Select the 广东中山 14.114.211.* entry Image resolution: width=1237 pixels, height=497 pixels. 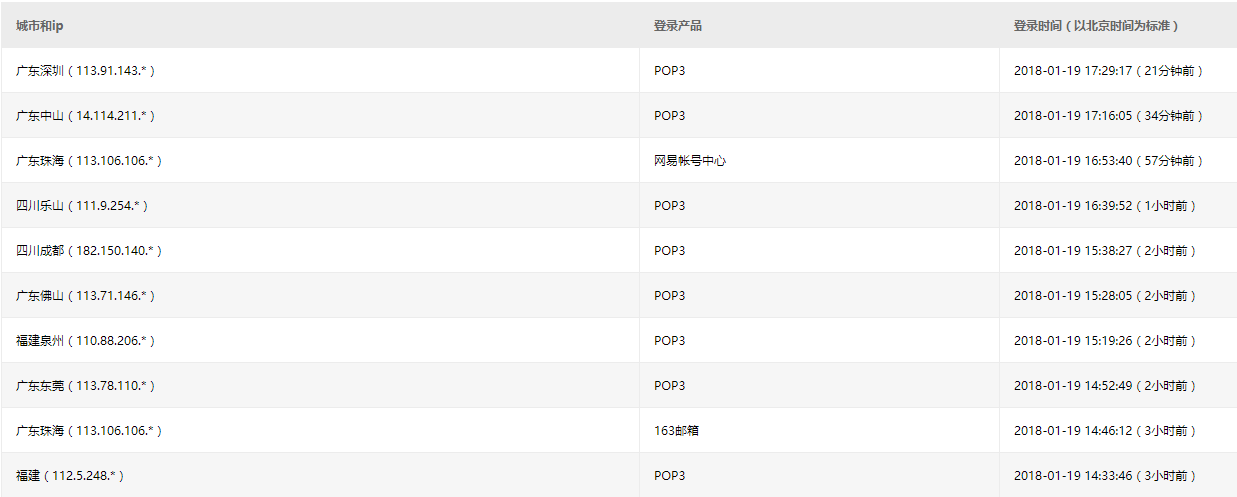point(85,116)
